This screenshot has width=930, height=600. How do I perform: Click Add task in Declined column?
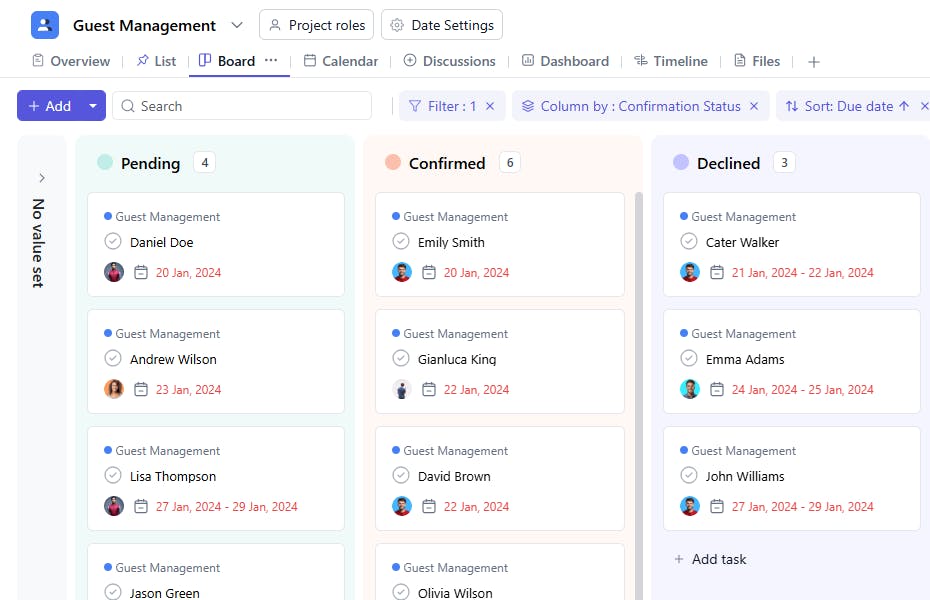[710, 559]
